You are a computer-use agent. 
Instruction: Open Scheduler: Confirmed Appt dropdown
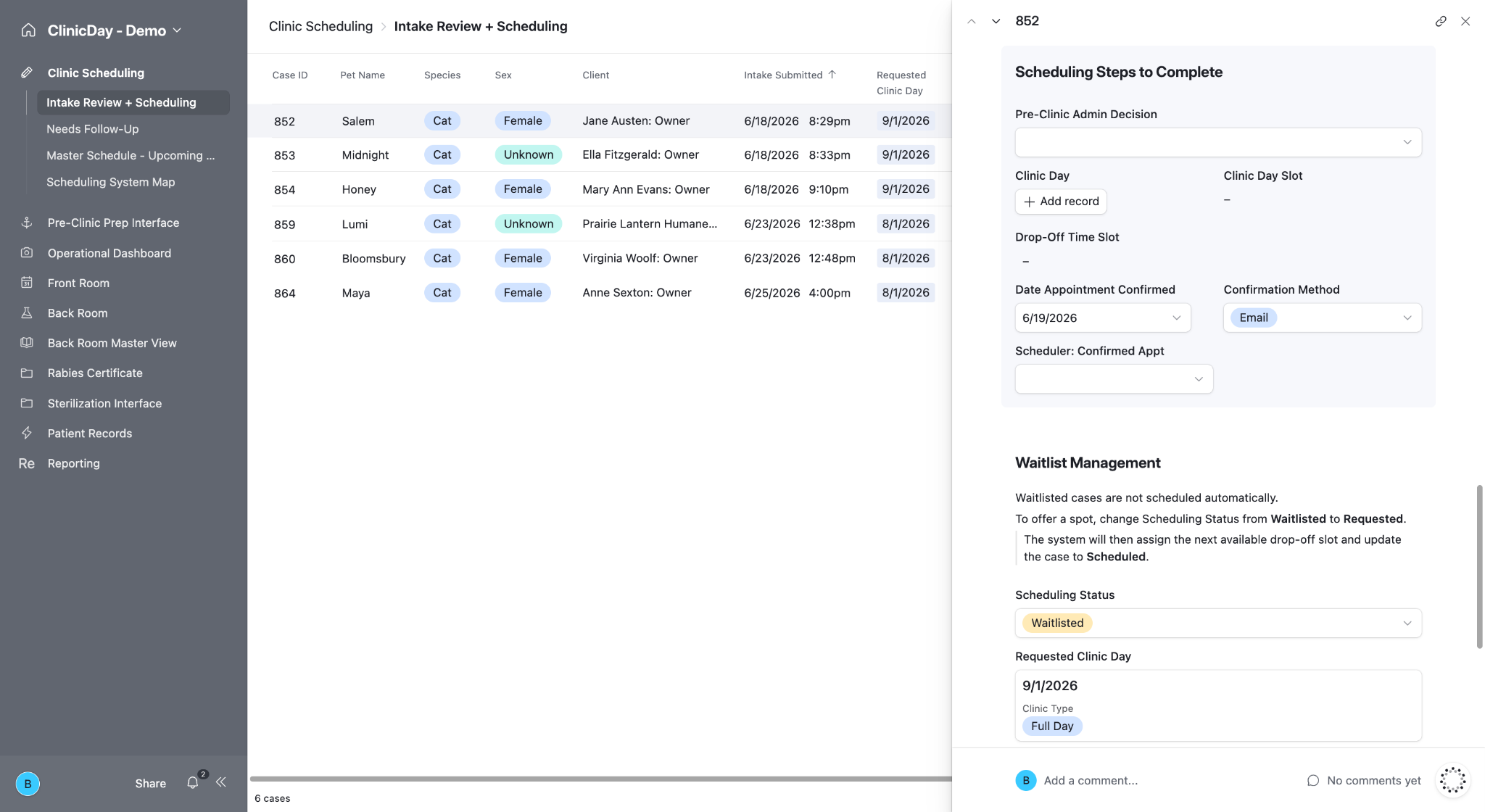coord(1114,379)
